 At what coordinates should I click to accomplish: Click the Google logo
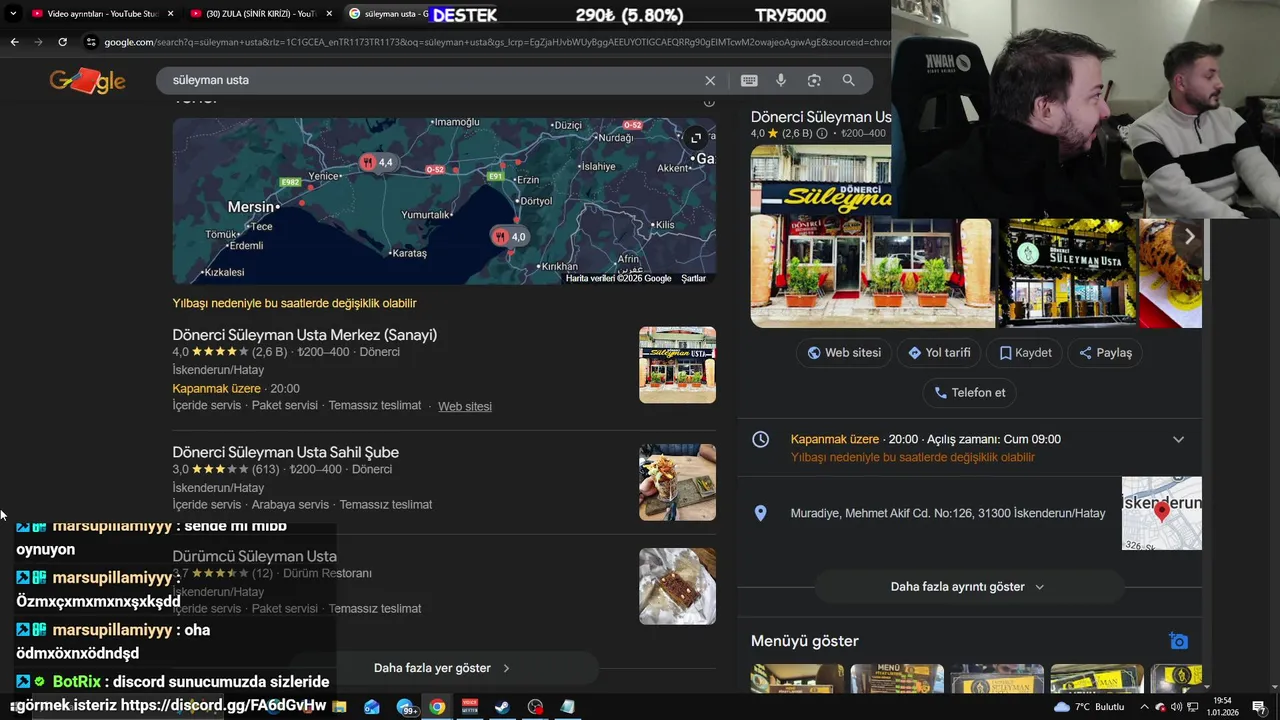tap(88, 81)
